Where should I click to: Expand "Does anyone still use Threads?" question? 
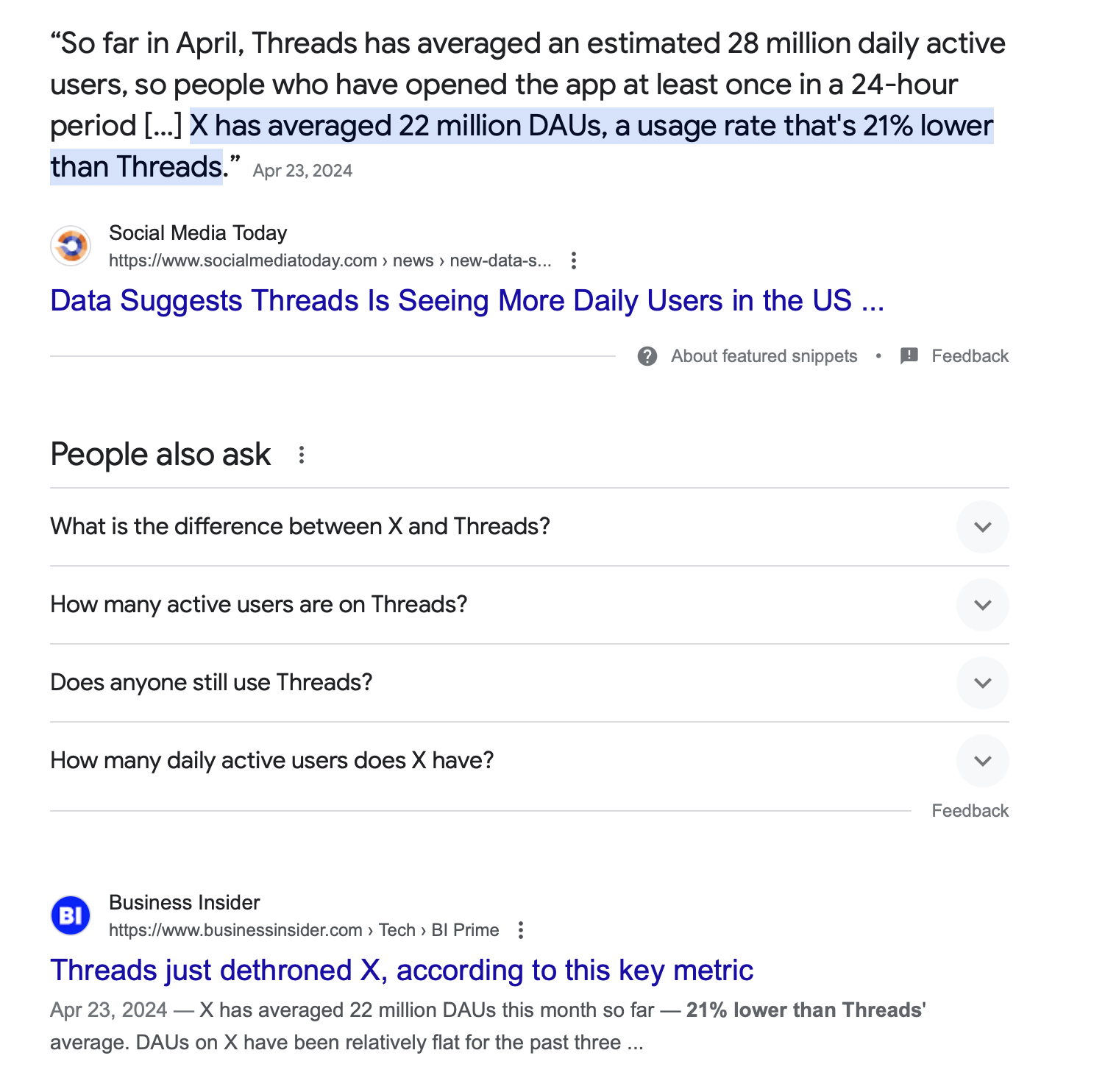[x=982, y=683]
